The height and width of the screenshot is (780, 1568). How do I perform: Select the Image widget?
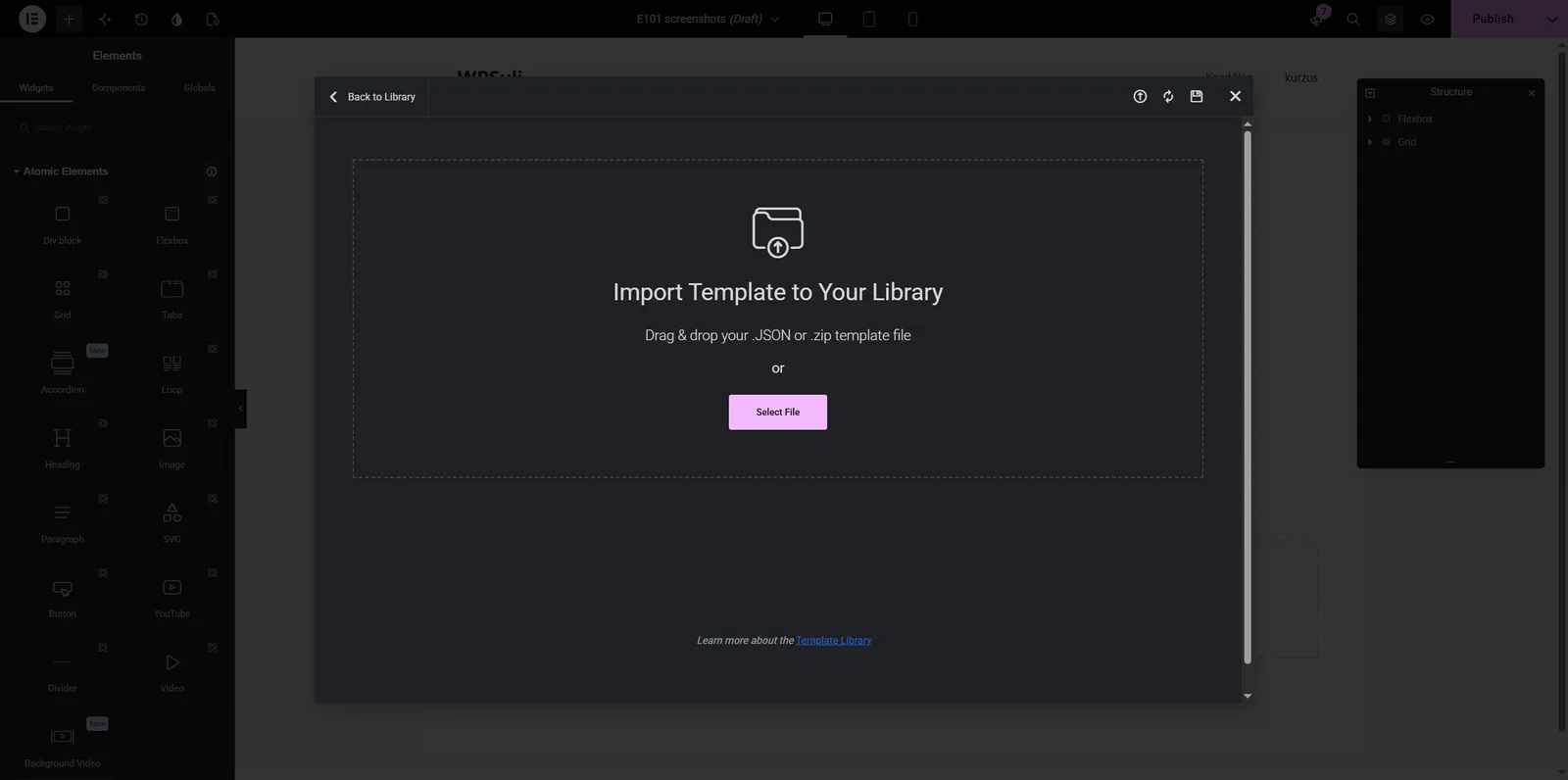pyautogui.click(x=172, y=448)
